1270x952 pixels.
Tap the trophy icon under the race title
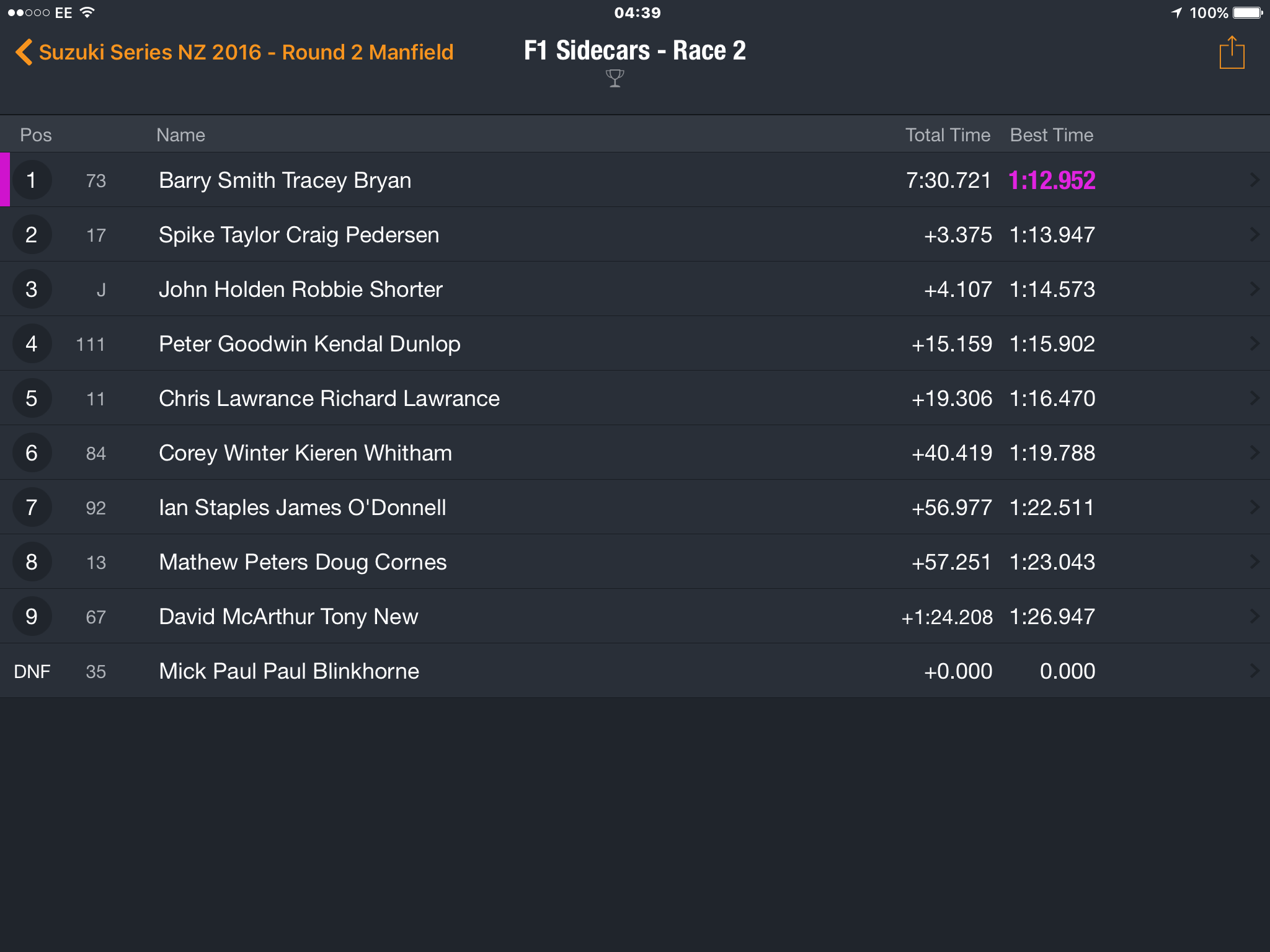coord(615,79)
